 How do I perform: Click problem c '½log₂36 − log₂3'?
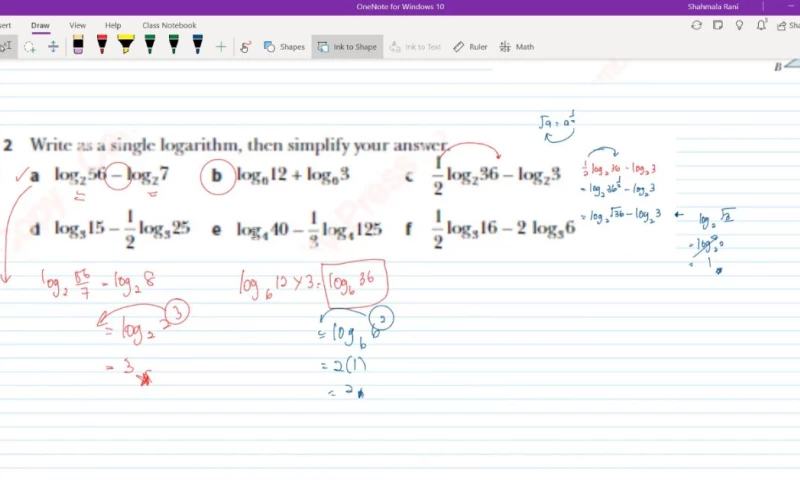[497, 175]
